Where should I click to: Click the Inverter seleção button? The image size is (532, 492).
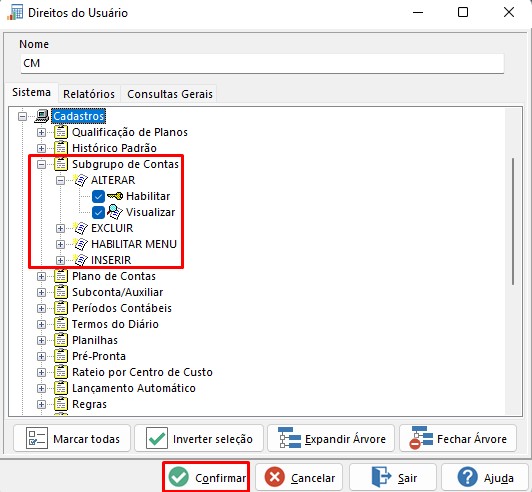[199, 438]
